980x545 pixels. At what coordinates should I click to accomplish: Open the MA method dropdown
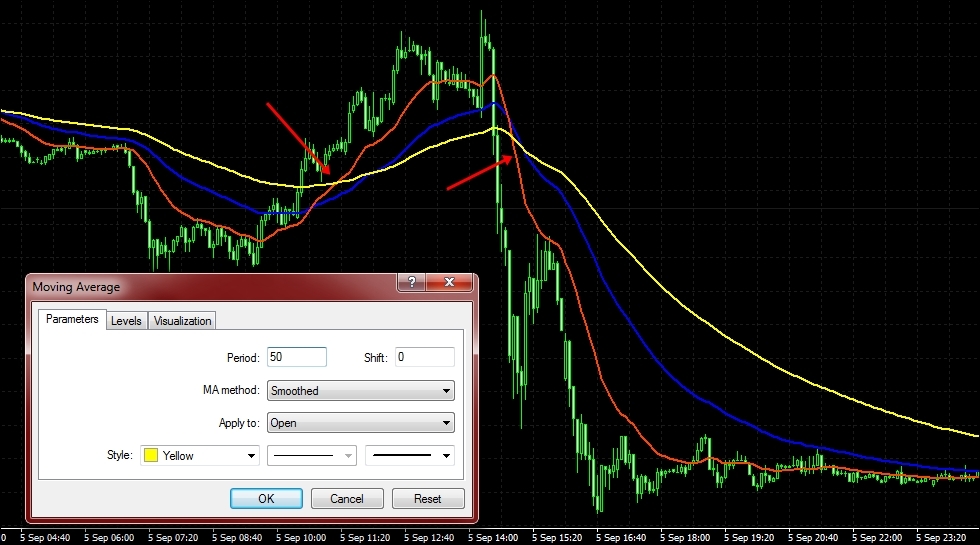click(x=361, y=391)
